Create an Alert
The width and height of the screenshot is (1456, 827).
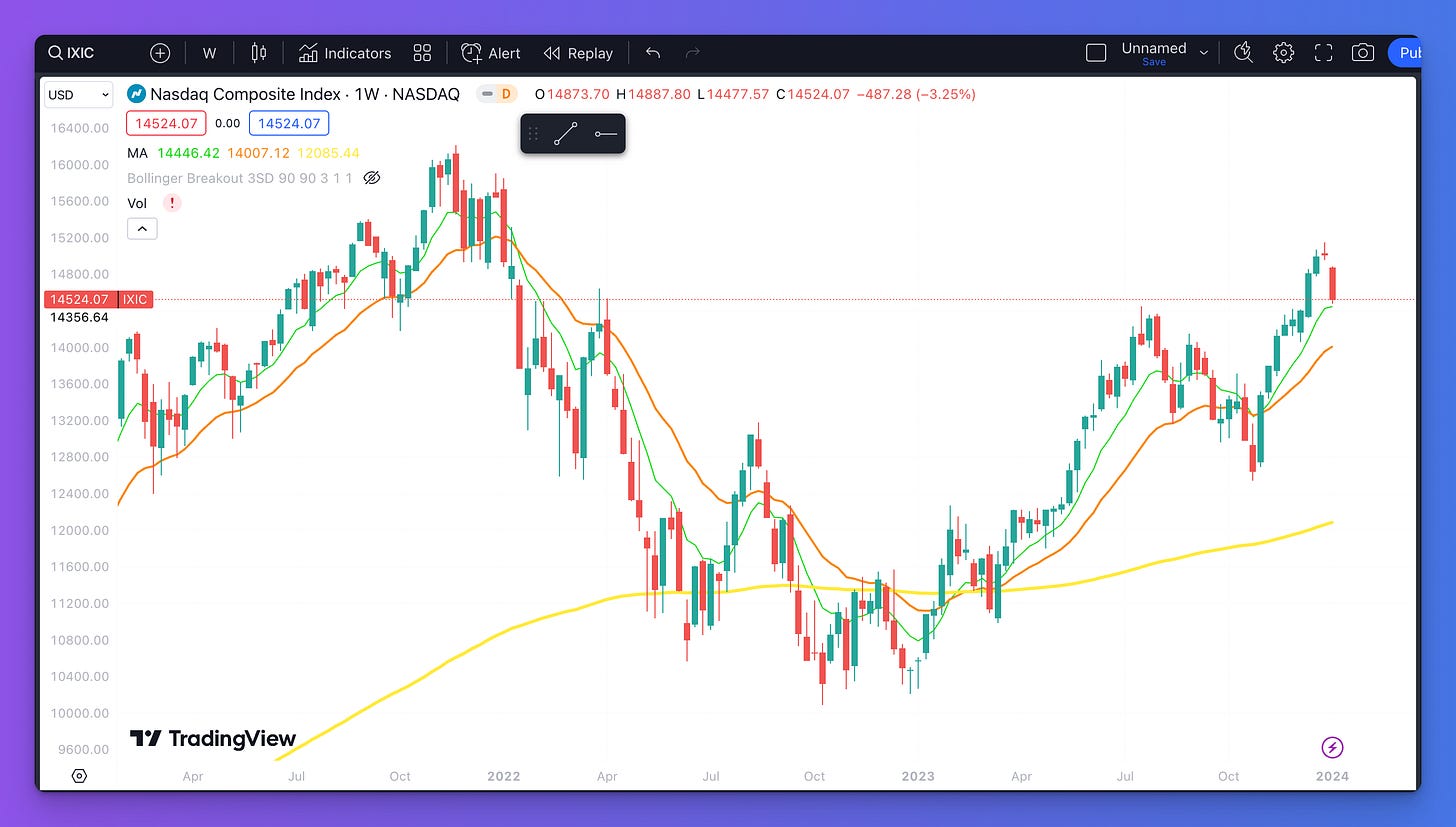(491, 53)
